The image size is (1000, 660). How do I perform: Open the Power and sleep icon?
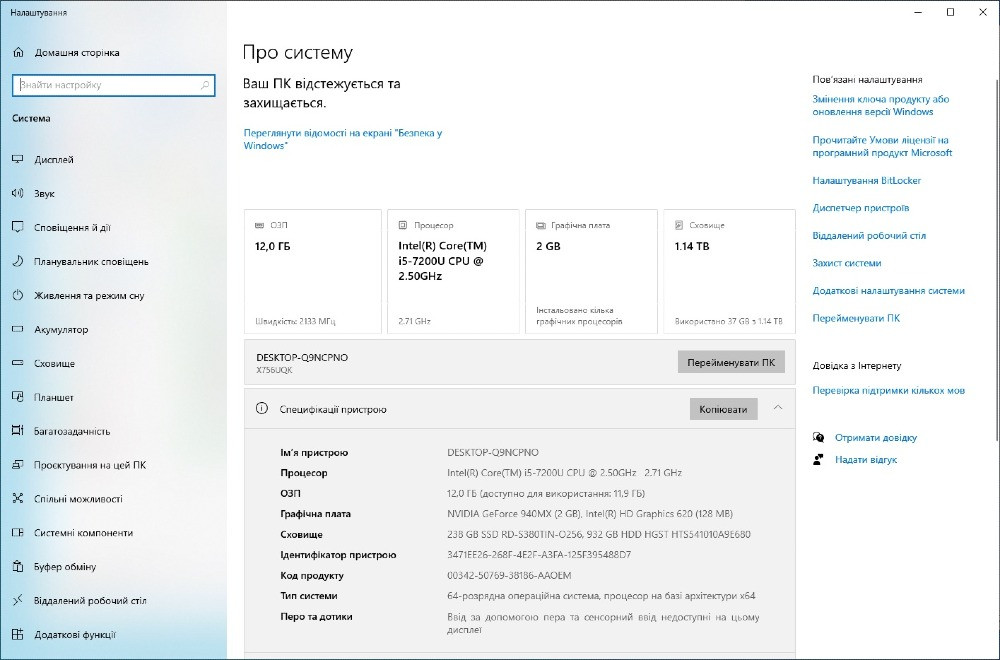click(18, 295)
